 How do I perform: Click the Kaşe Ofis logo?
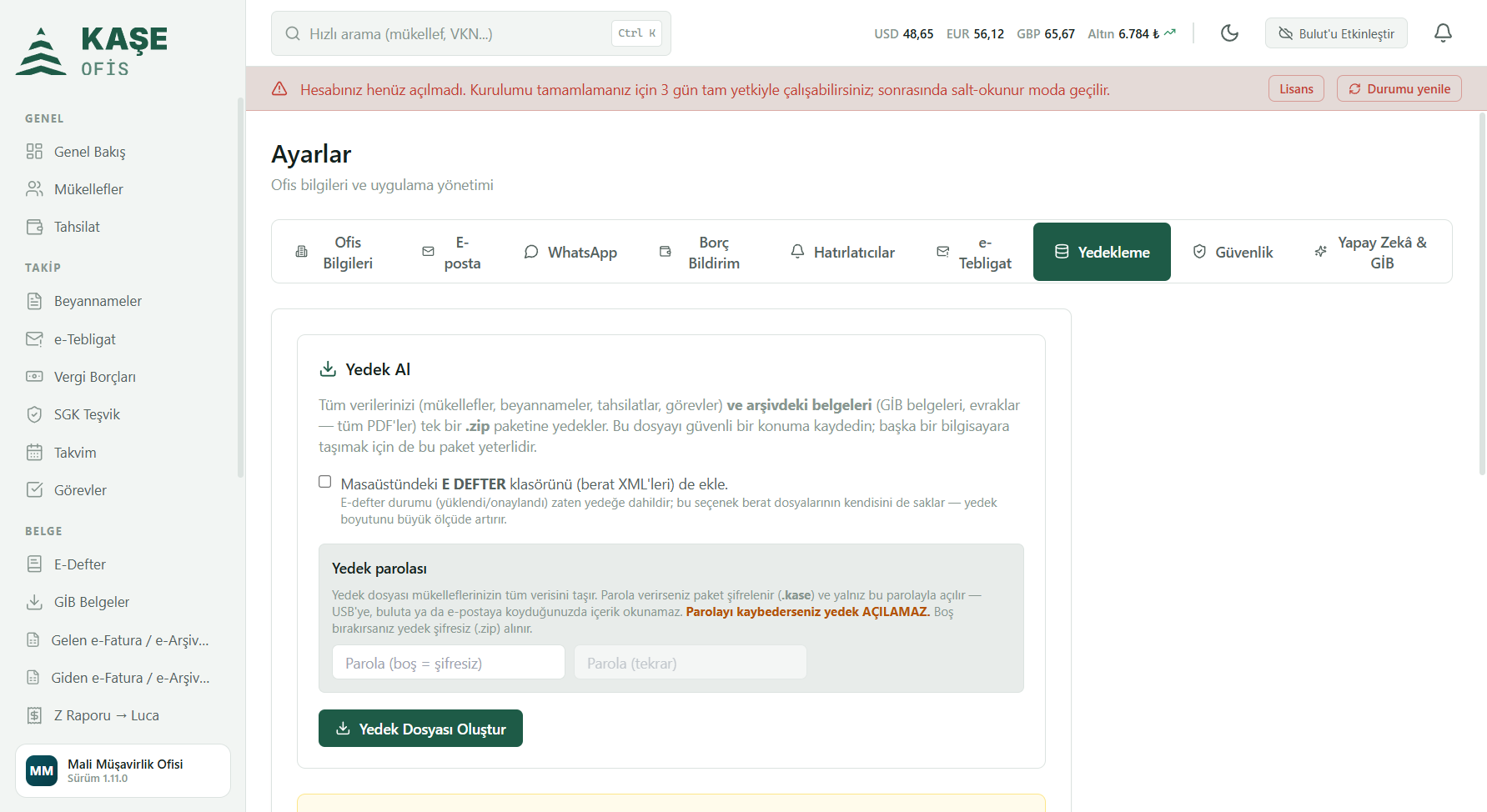tap(92, 51)
